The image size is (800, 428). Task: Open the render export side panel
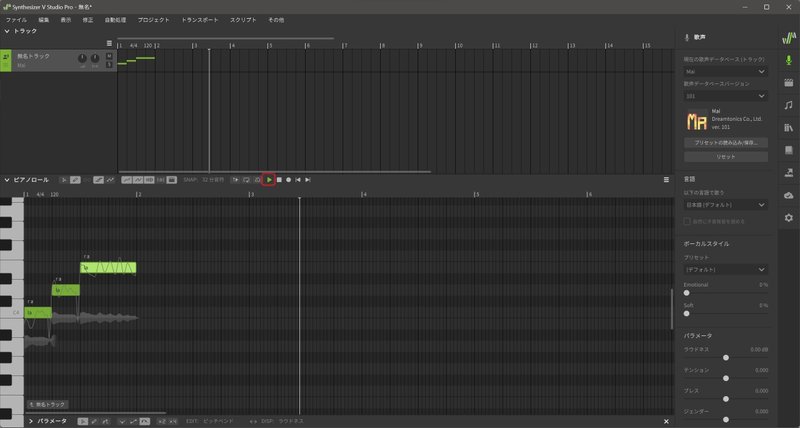(789, 173)
